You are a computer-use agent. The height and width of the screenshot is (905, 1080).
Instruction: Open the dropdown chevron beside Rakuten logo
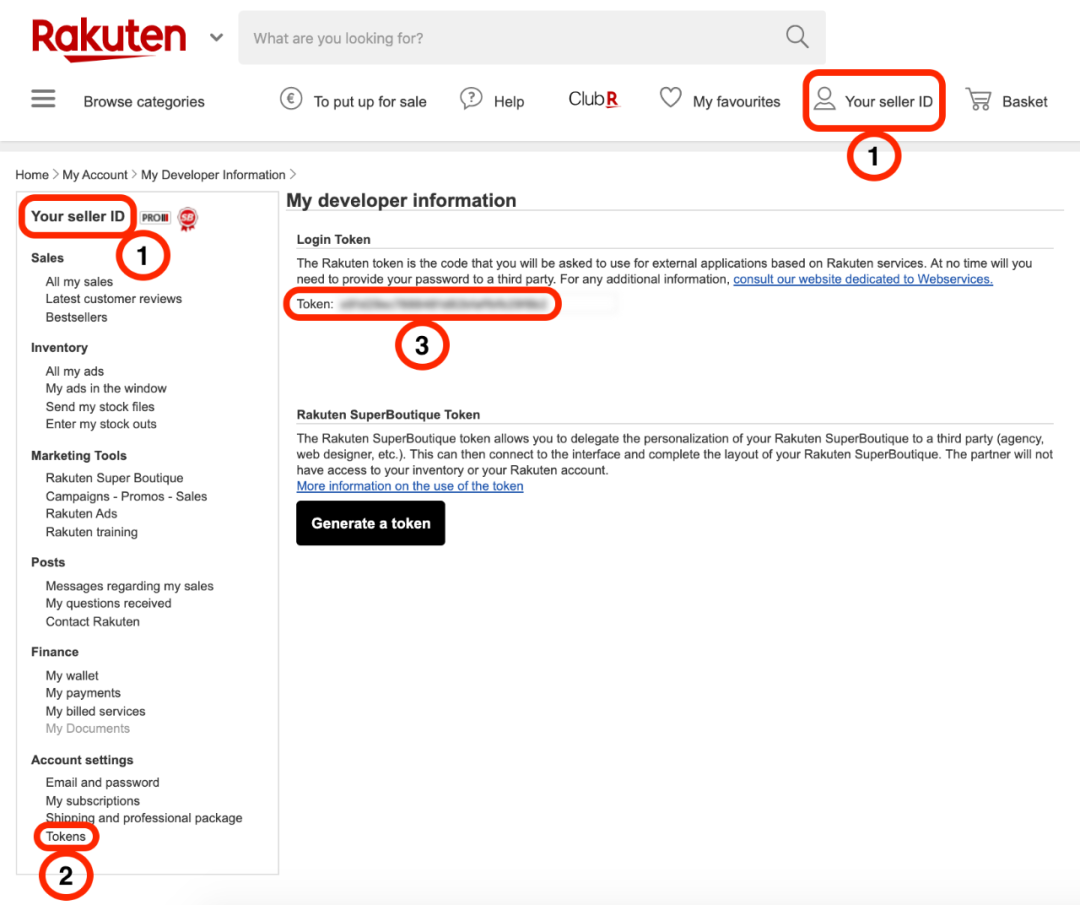pos(216,37)
